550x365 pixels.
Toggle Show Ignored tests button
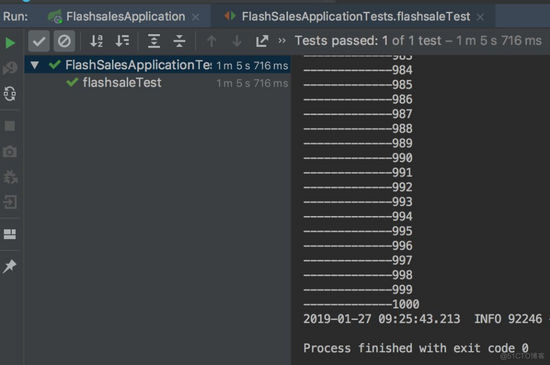[64, 41]
